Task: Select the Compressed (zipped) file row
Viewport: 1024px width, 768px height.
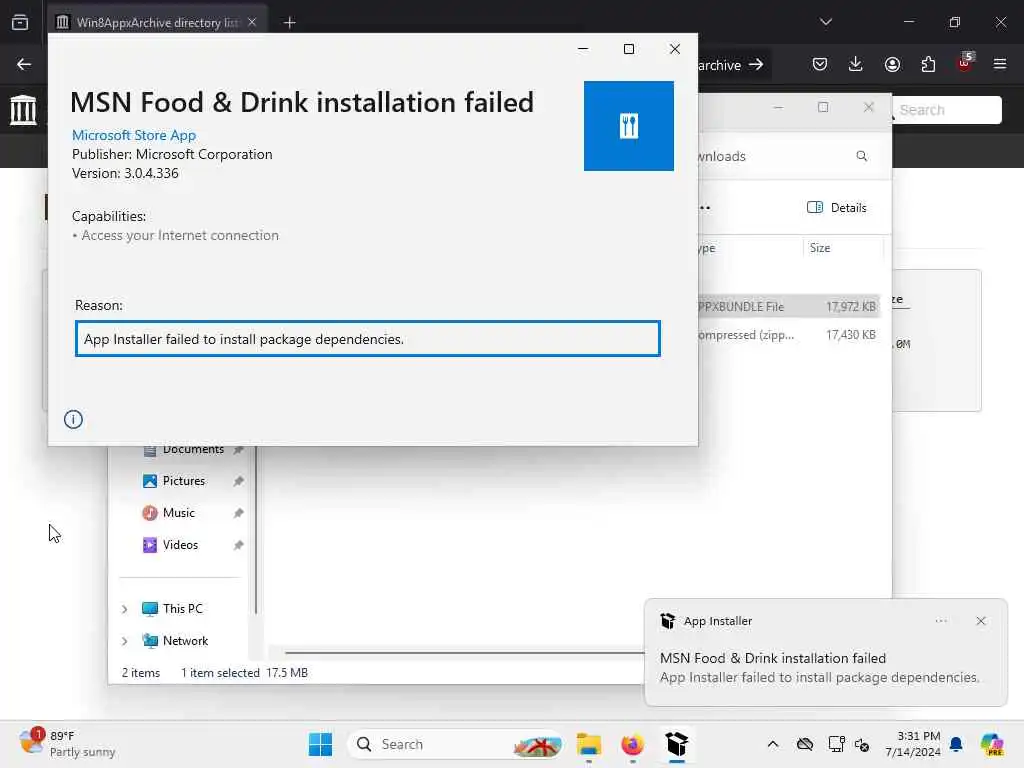Action: [x=789, y=334]
